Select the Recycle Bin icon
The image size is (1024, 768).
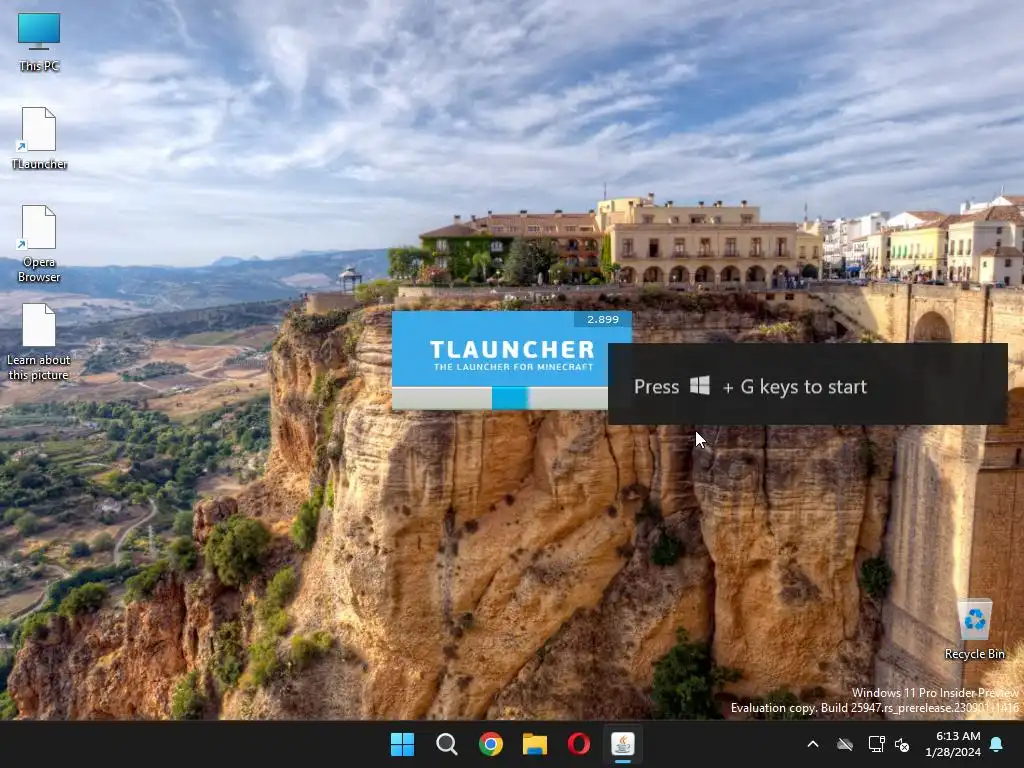(974, 630)
